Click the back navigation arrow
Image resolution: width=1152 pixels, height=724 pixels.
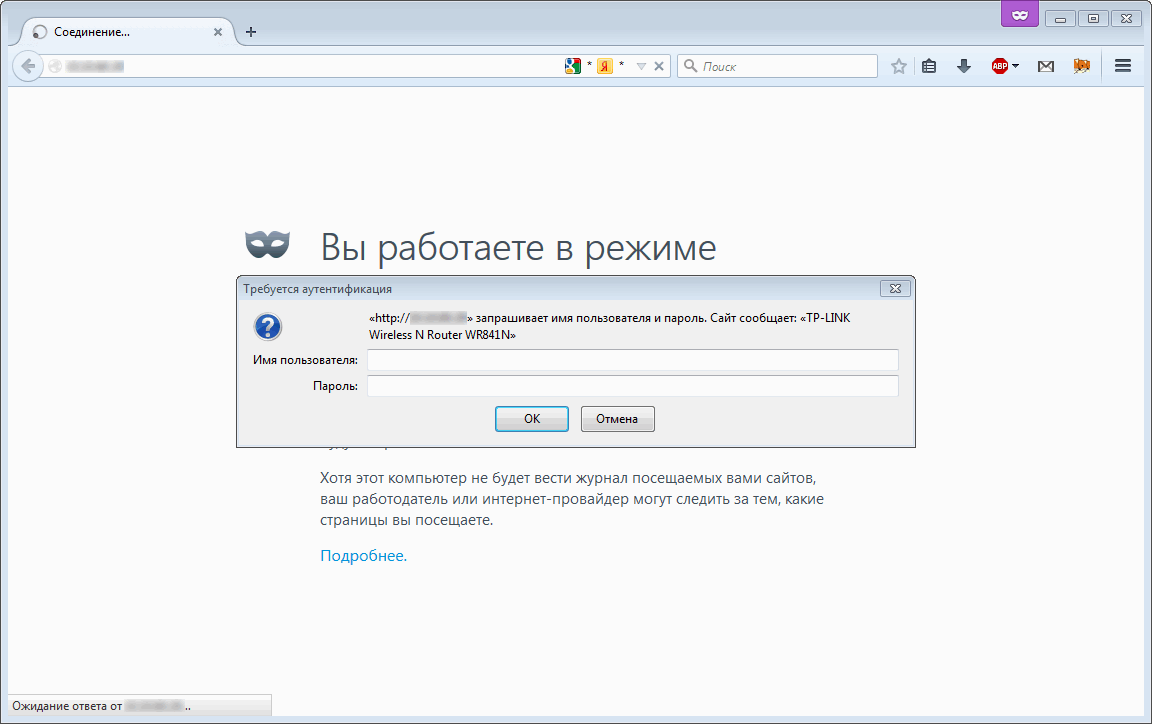(x=28, y=66)
